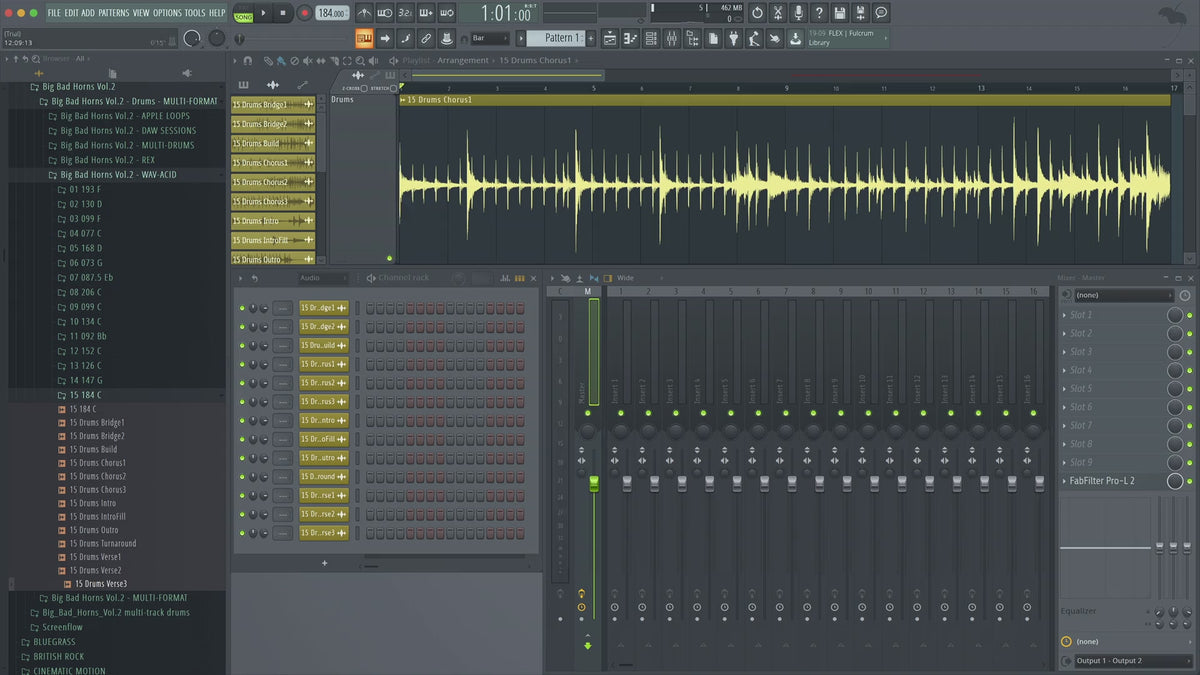Open the Mixer view icon
Viewport: 1200px width, 675px height.
(671, 38)
